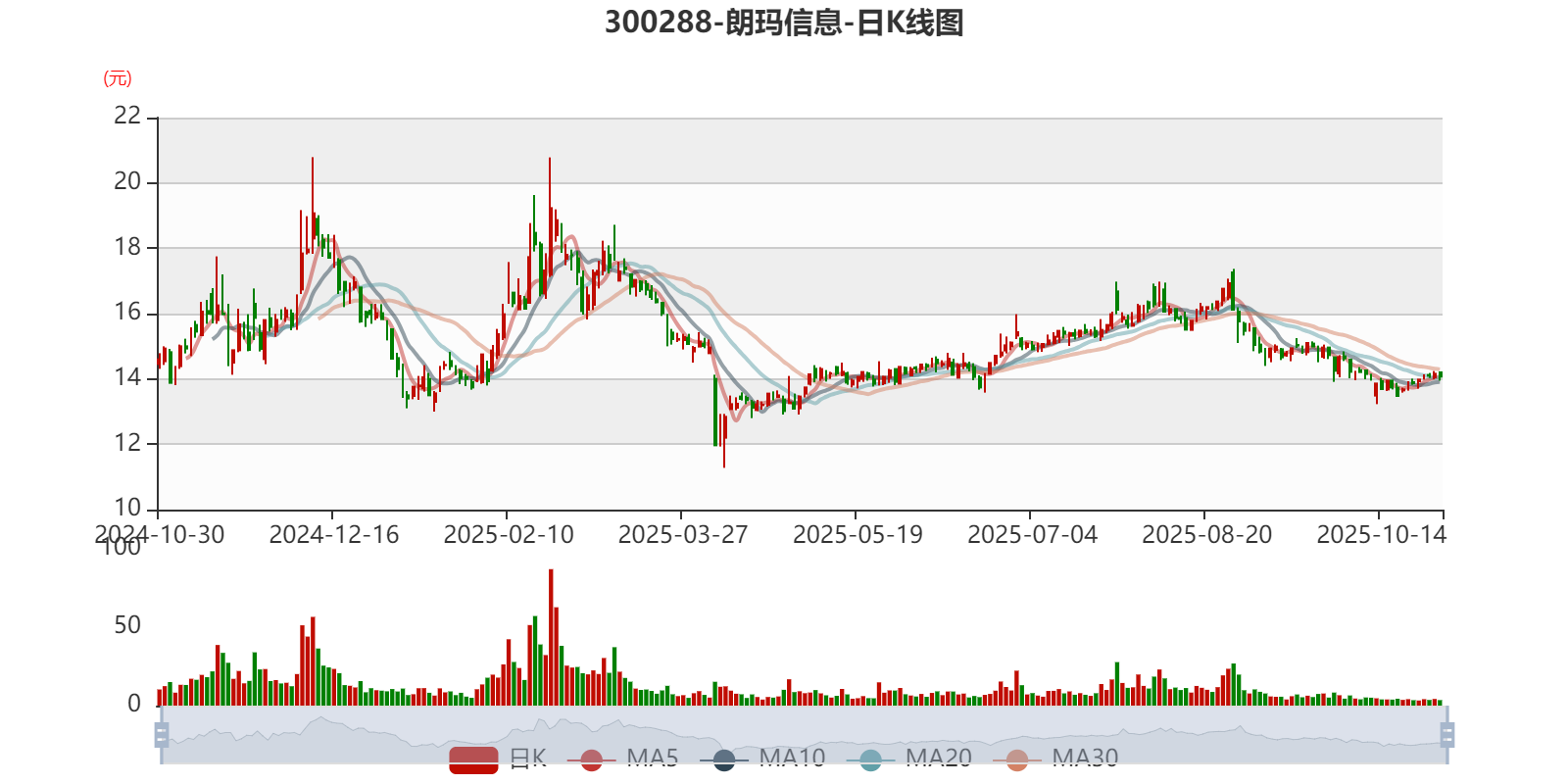This screenshot has height=784, width=1568.
Task: Click the 22 price axis label
Action: pos(127,116)
